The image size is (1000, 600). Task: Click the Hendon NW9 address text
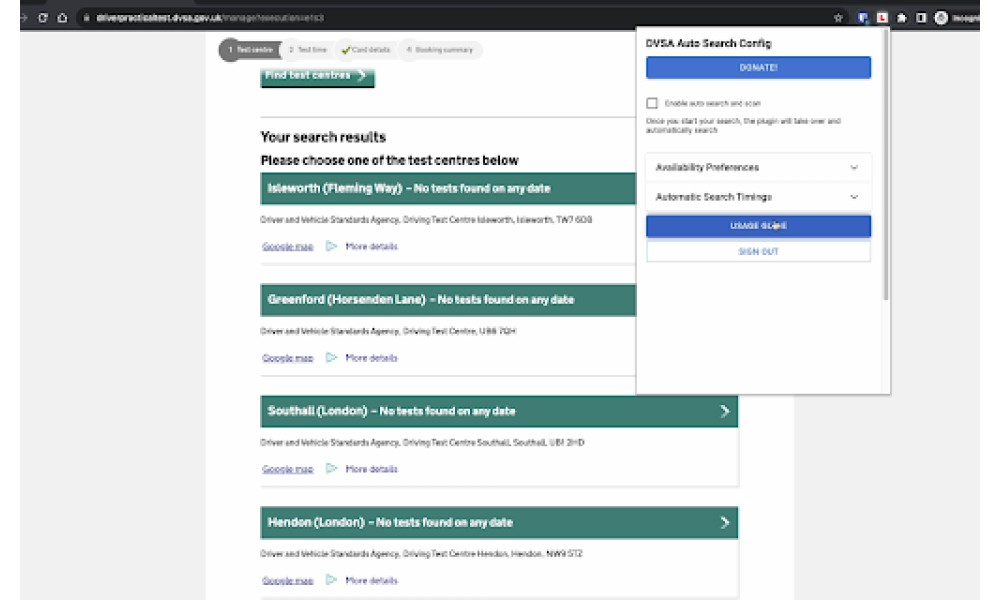(x=422, y=554)
